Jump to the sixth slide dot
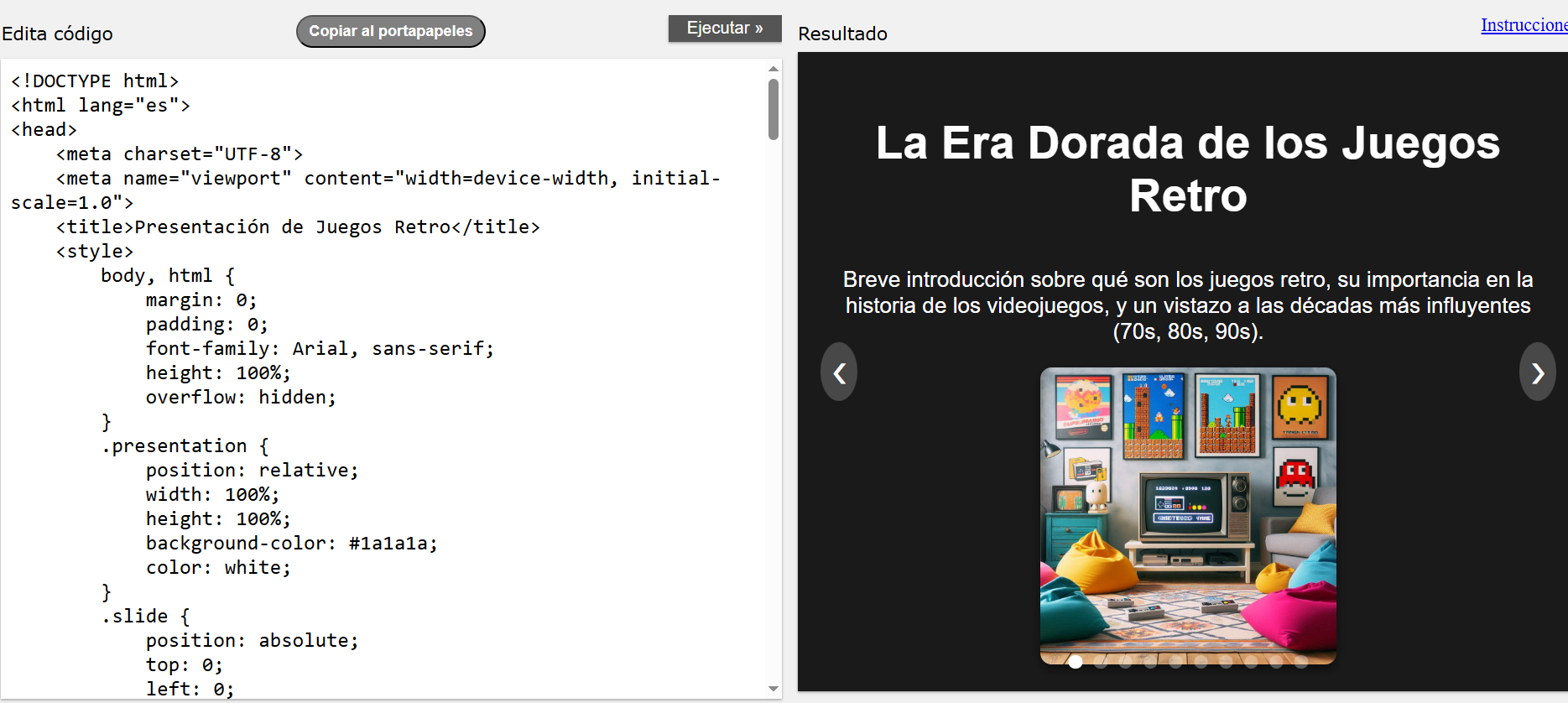Screen dimensions: 1568x703 coord(1201,662)
